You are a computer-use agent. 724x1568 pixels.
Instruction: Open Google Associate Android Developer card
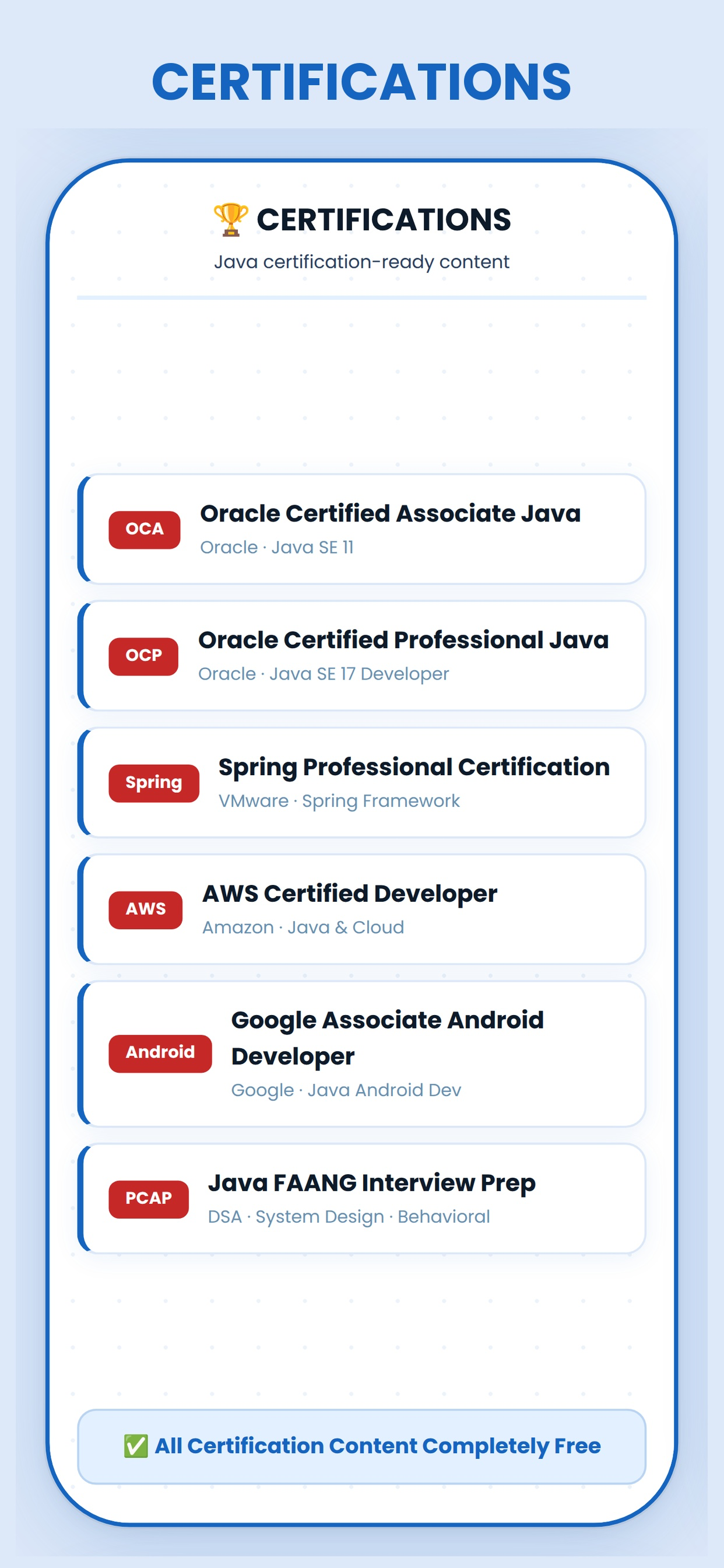coord(361,1053)
